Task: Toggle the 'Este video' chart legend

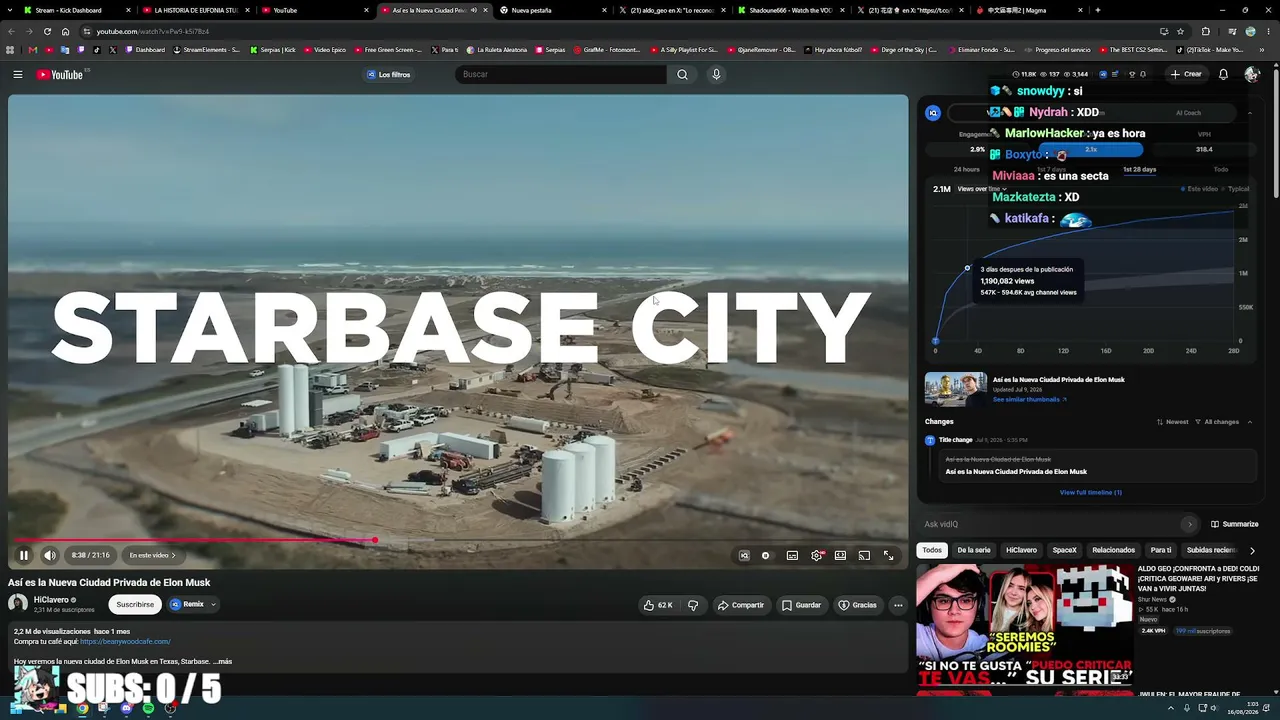Action: (1200, 189)
